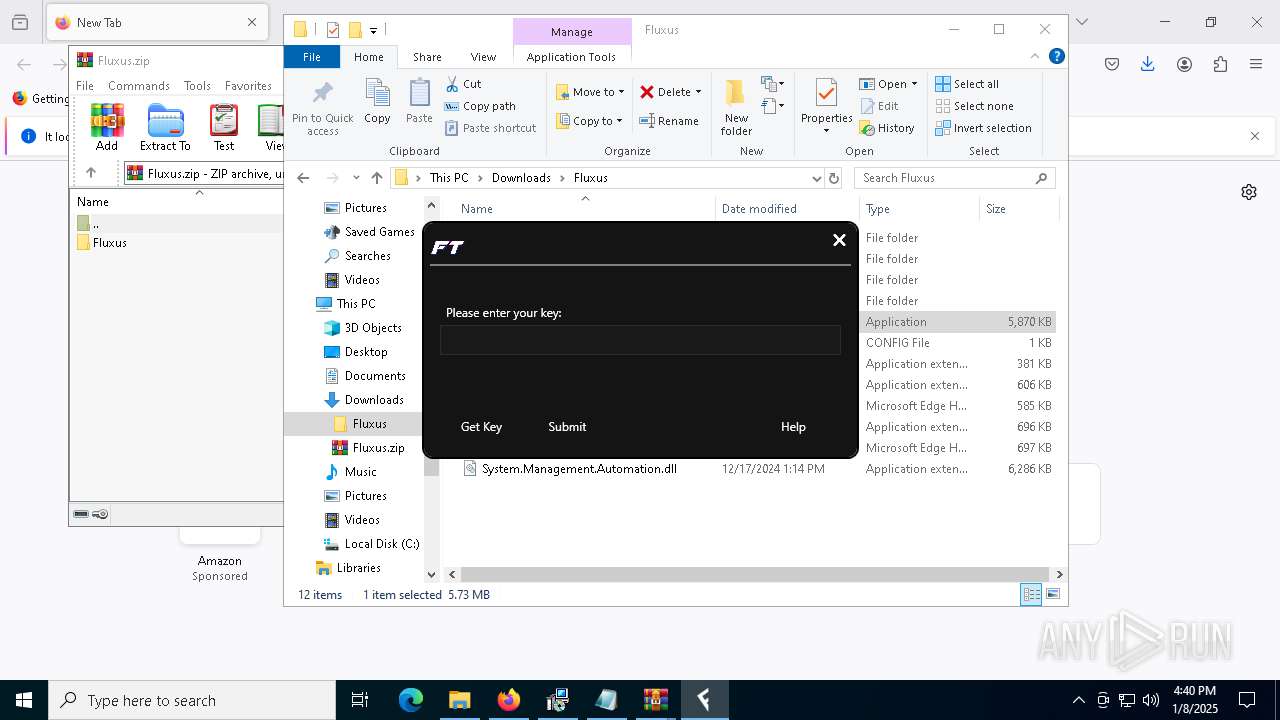Open Recent locations dropdown arrow
This screenshot has width=1280, height=720.
click(356, 178)
